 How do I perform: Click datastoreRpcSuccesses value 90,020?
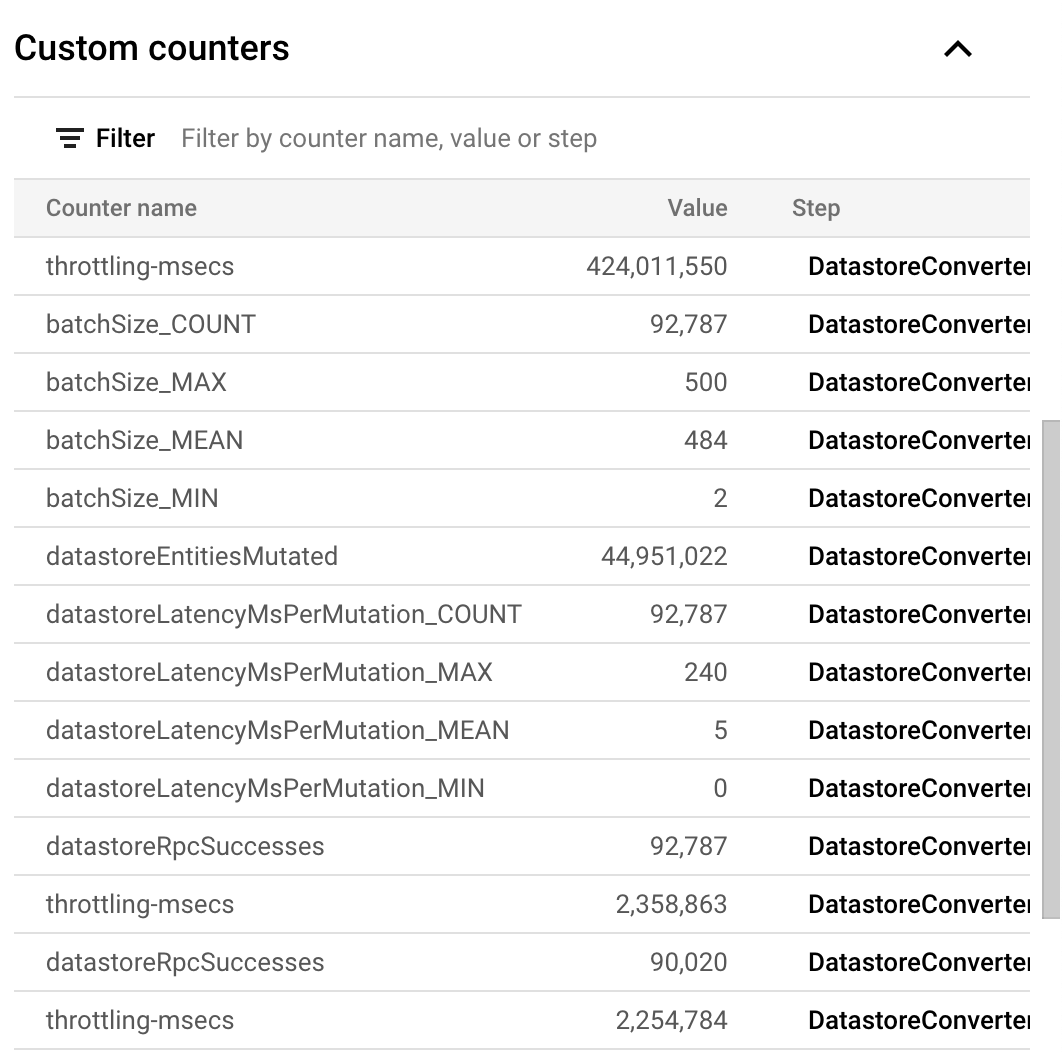[688, 962]
